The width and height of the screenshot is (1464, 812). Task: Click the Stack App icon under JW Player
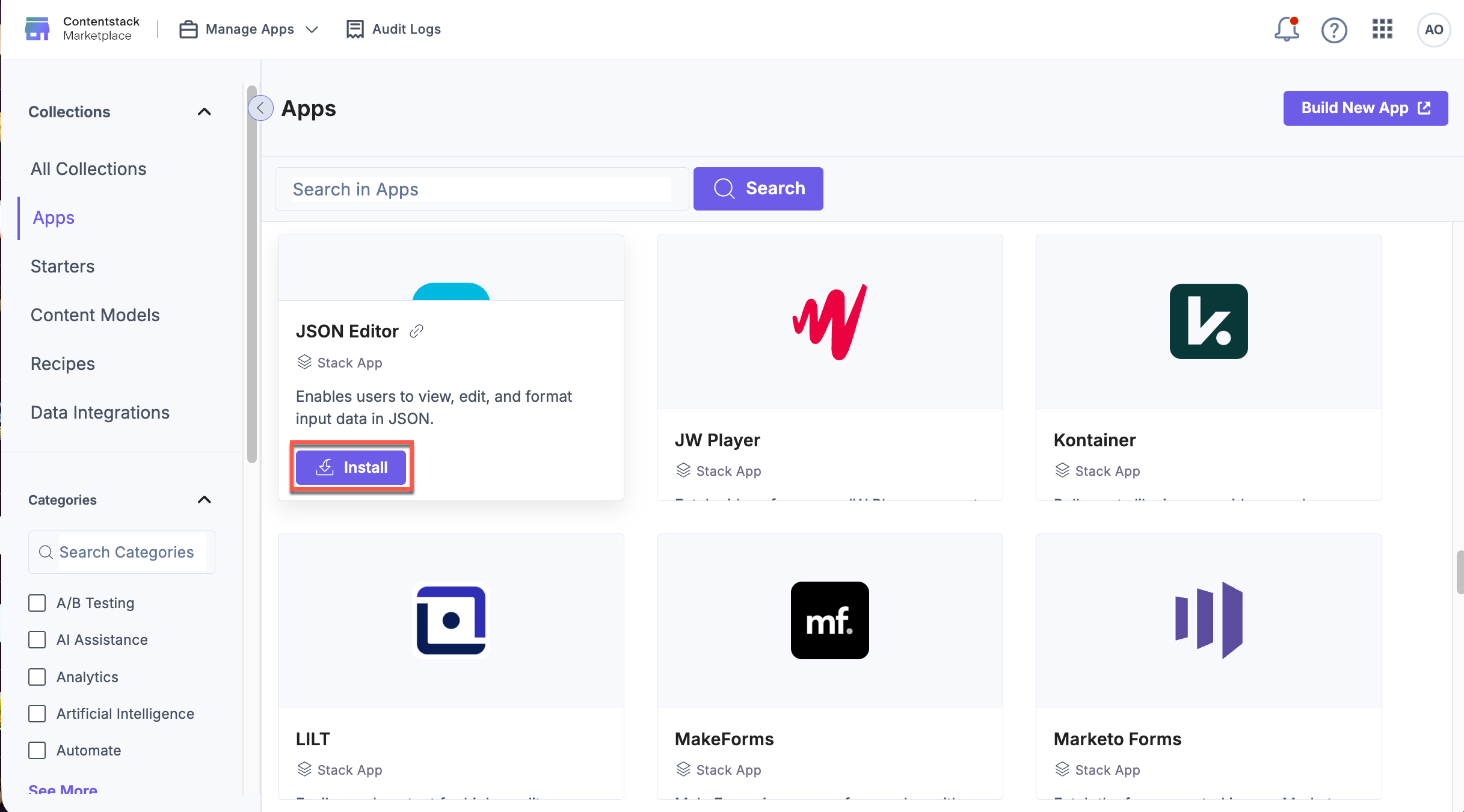[x=683, y=470]
